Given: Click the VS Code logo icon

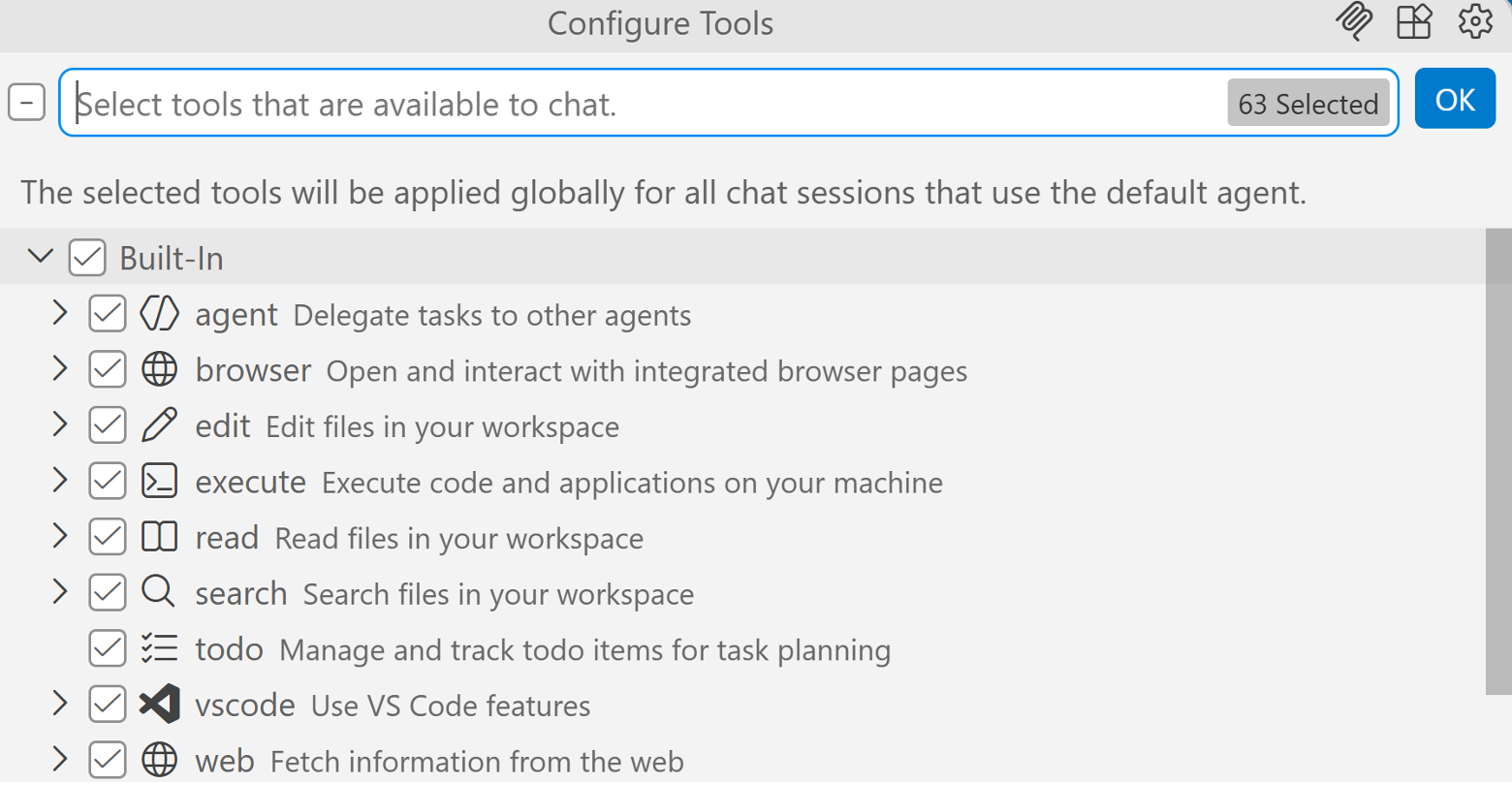Looking at the screenshot, I should point(160,705).
